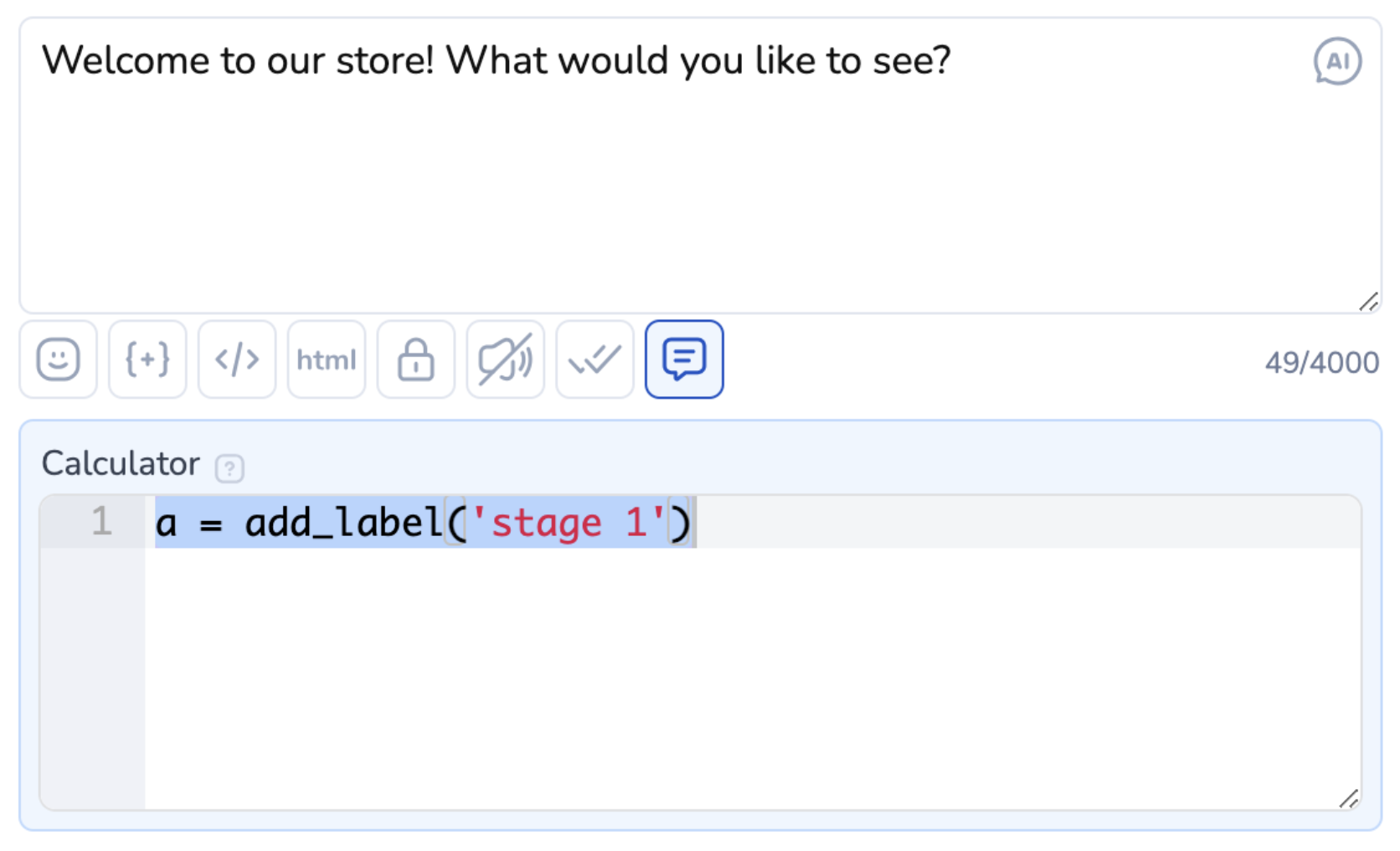The image size is (1400, 851).
Task: Open the emoji picker
Action: 59,359
